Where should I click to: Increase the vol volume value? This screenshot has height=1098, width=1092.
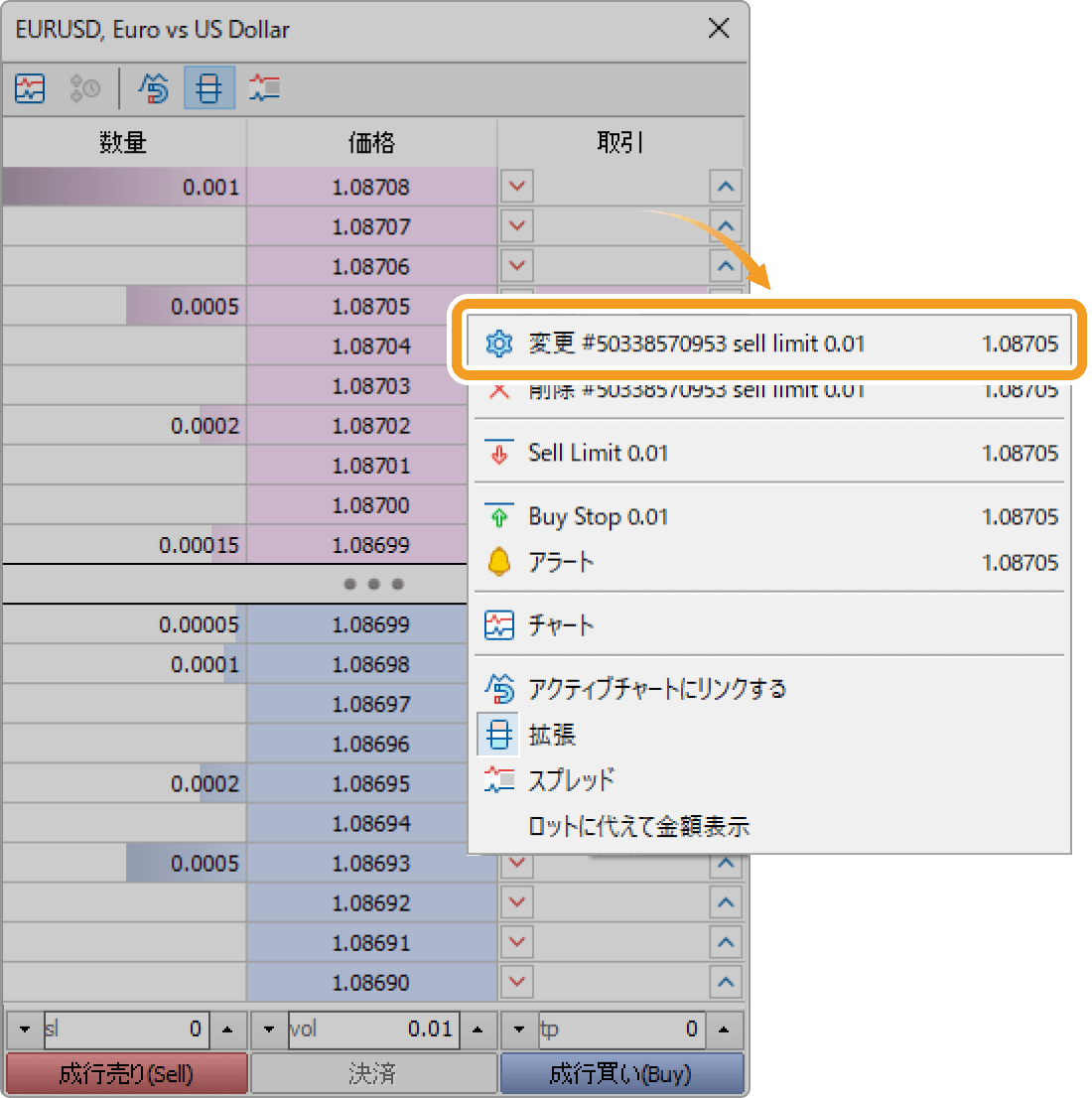[x=478, y=1029]
